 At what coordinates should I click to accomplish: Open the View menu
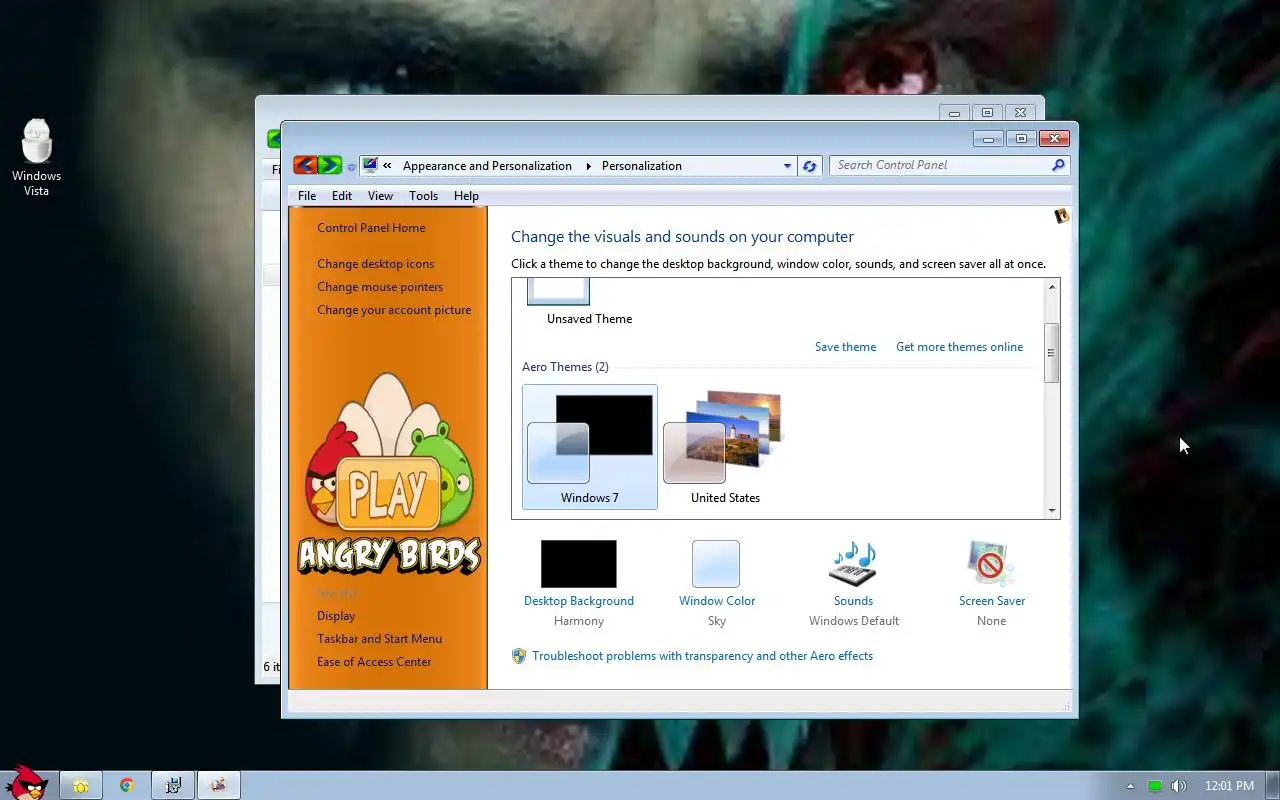tap(380, 196)
